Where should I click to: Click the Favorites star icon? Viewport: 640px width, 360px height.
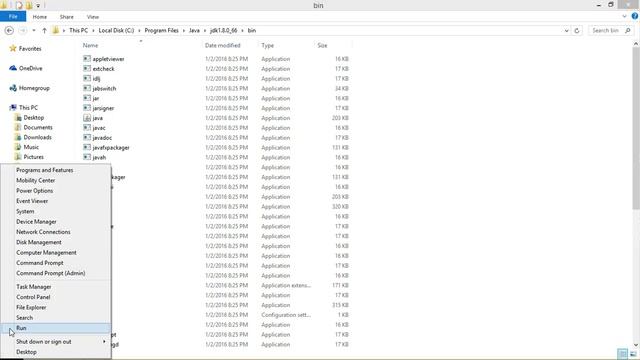[x=13, y=48]
